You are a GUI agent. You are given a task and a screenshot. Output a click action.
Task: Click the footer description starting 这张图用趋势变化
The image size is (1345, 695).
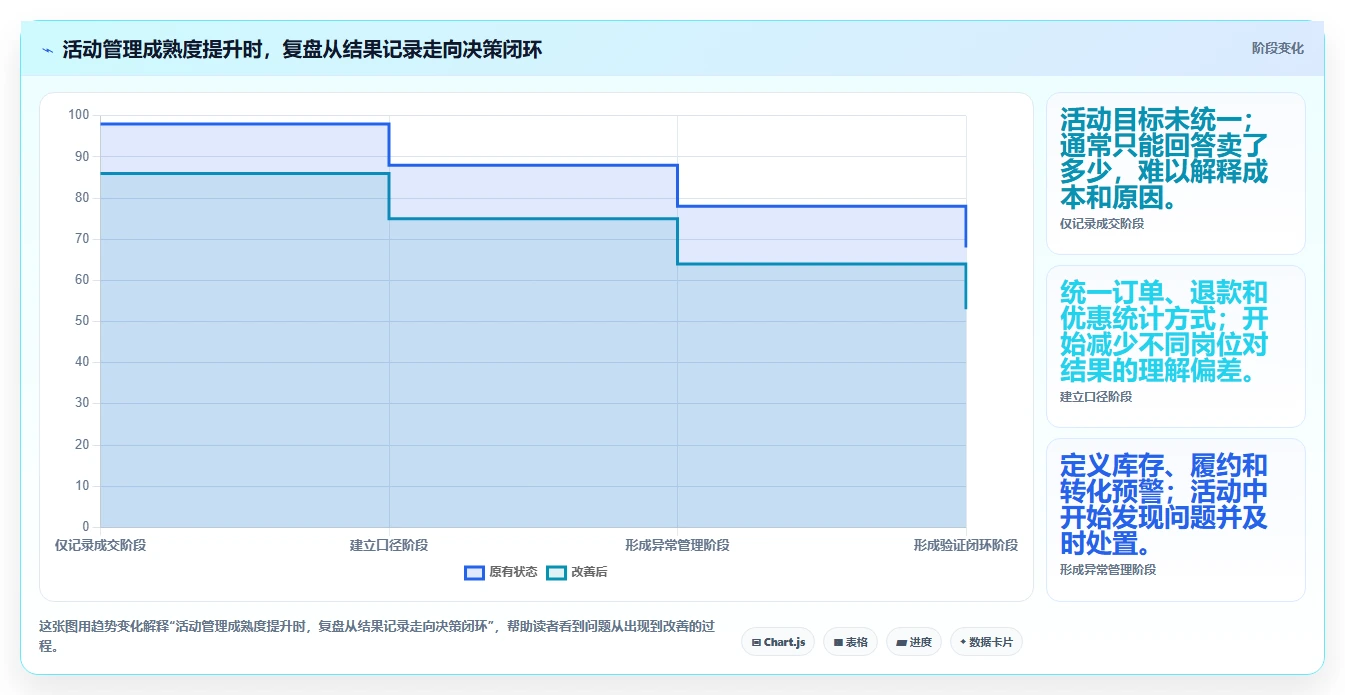coord(377,636)
